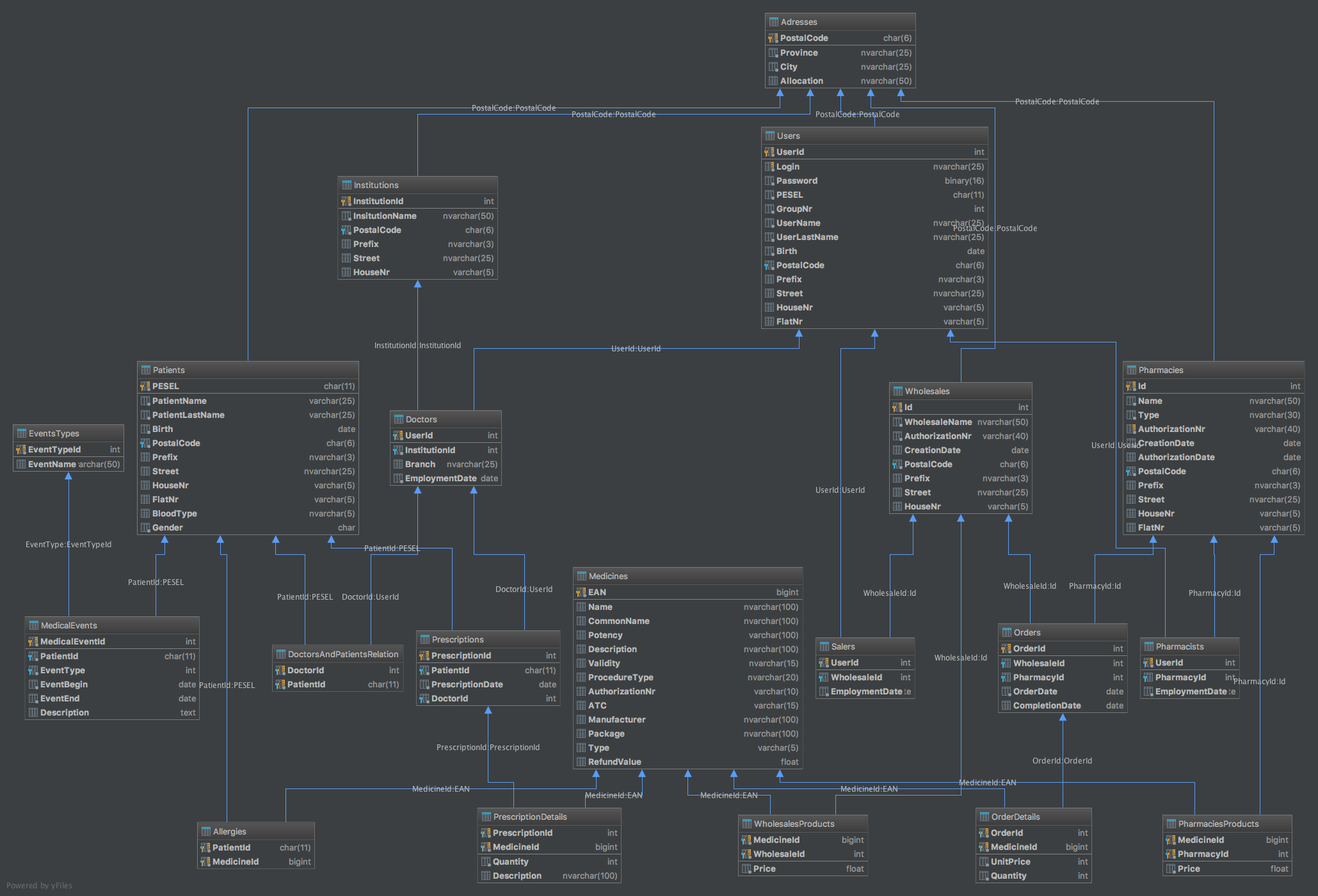
Task: Click the EventTypeId key icon in EventsTypes
Action: click(21, 450)
